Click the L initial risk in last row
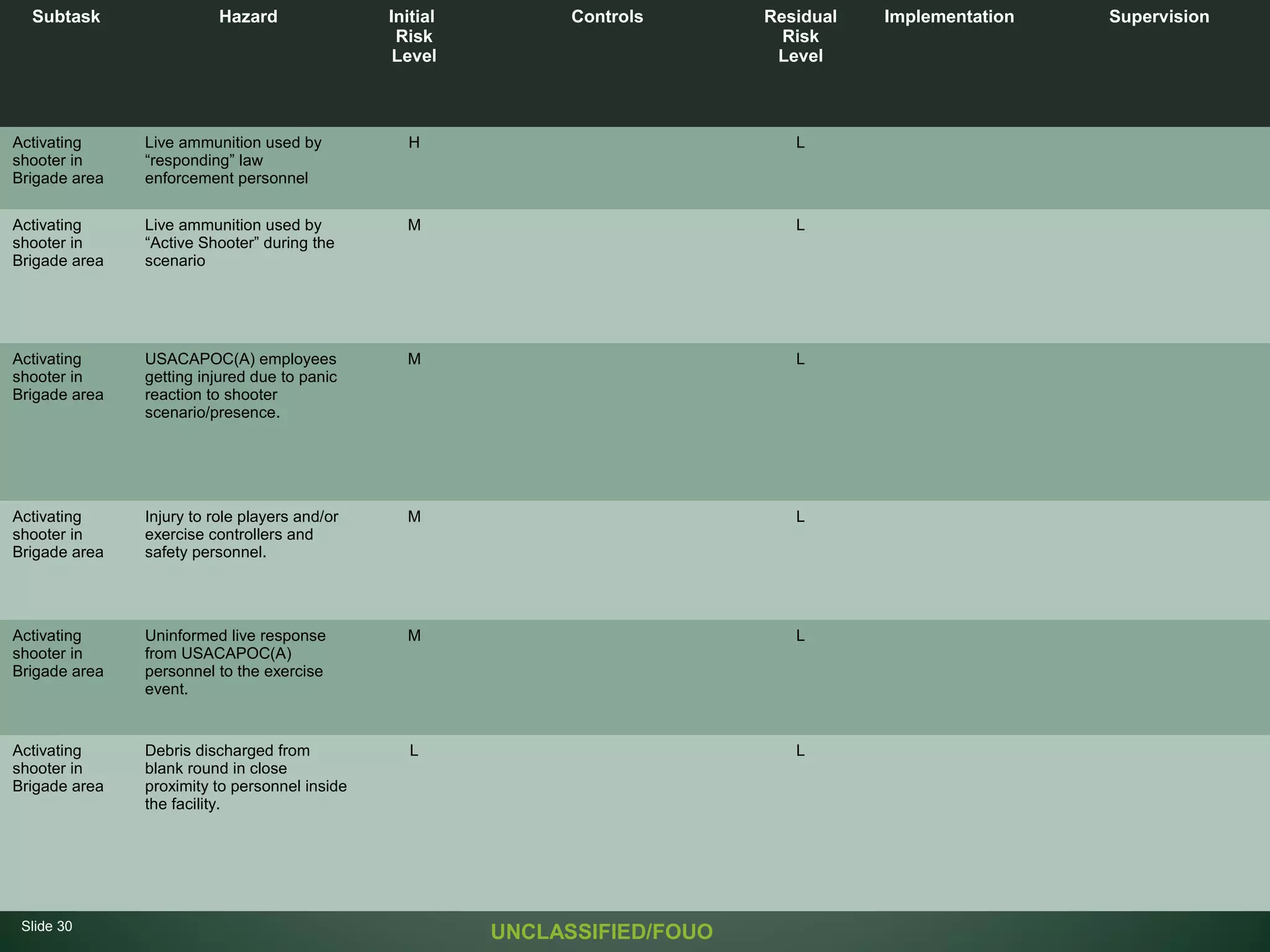Screen dimensions: 1270x952 pos(414,751)
